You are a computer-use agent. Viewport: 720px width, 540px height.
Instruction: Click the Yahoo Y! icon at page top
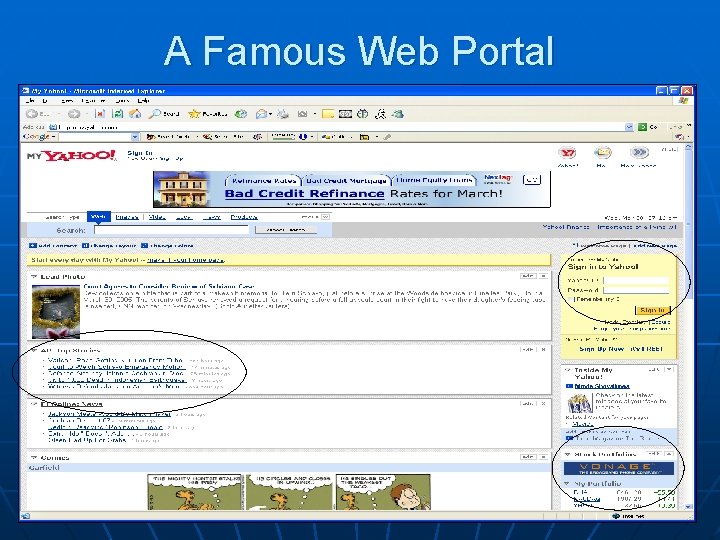[x=567, y=153]
